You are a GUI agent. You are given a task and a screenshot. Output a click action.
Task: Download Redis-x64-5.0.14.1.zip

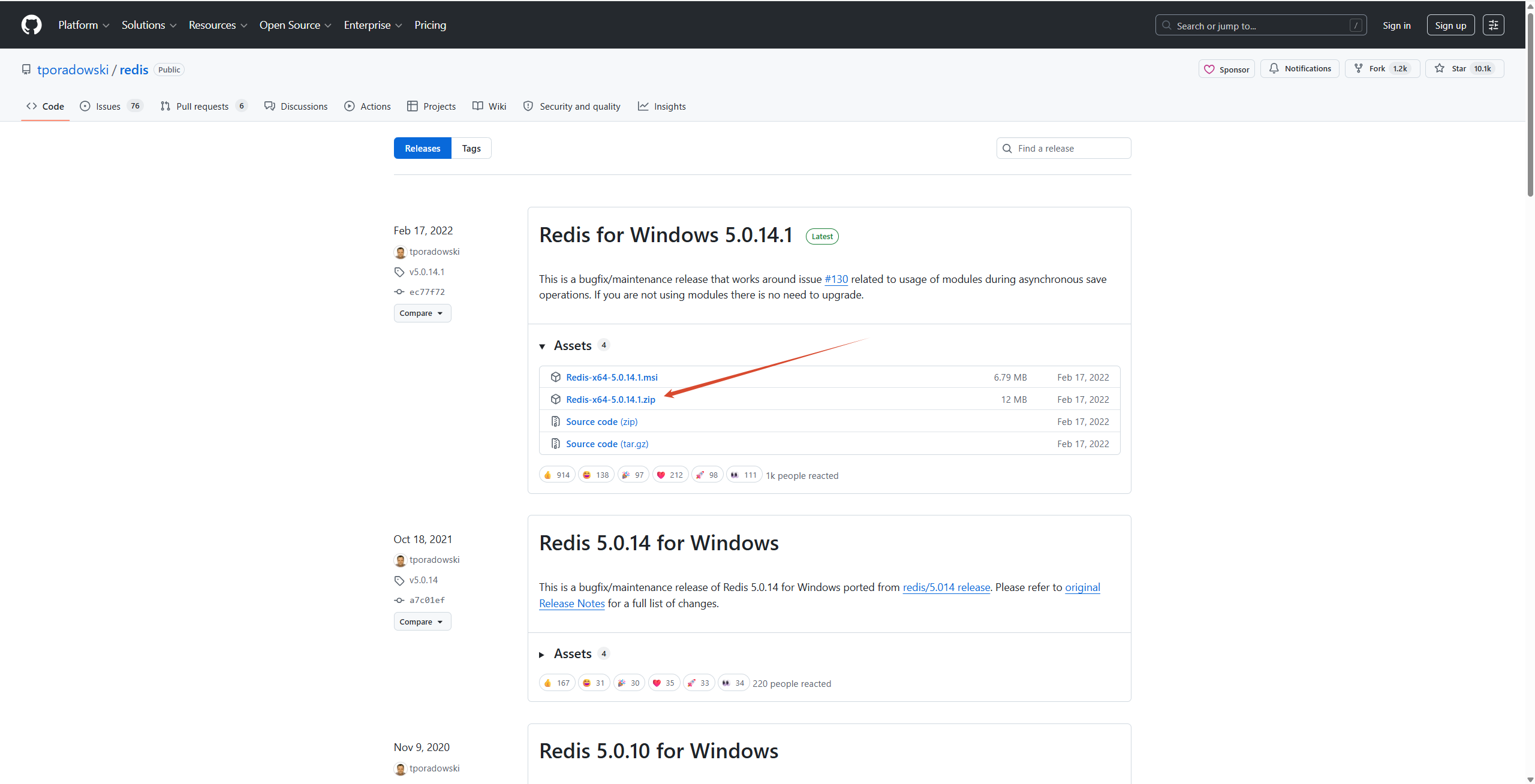tap(610, 400)
